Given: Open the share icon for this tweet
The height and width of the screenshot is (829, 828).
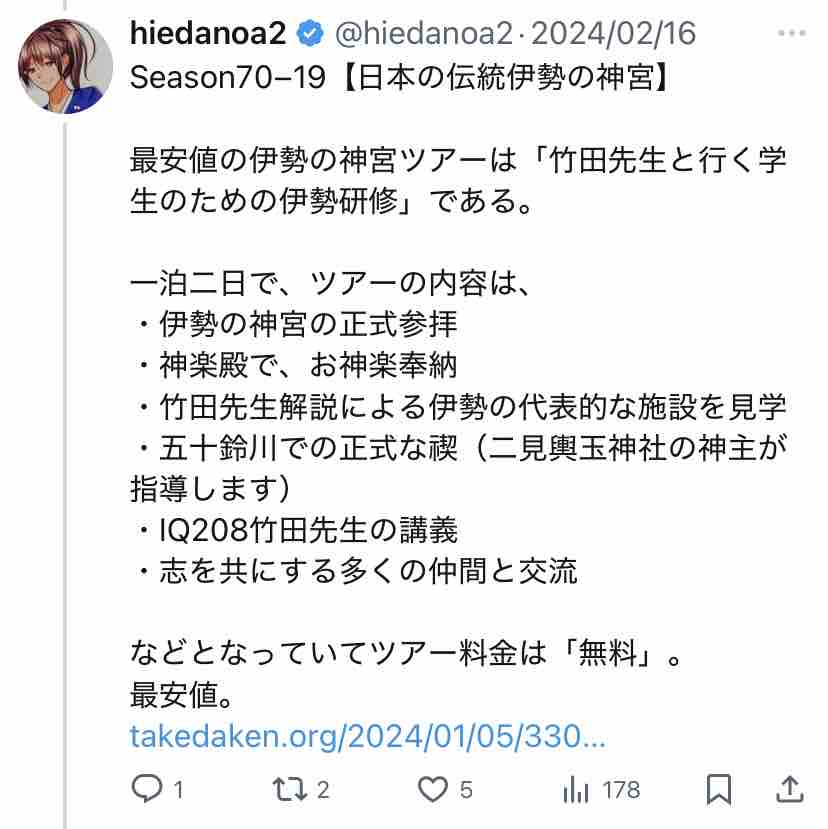Looking at the screenshot, I should click(789, 790).
